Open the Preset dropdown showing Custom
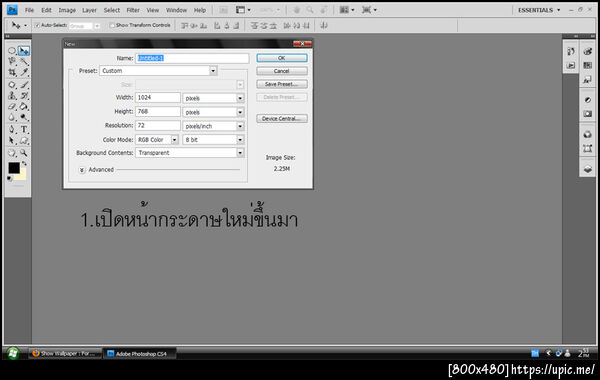This screenshot has width=600, height=380. pyautogui.click(x=158, y=71)
